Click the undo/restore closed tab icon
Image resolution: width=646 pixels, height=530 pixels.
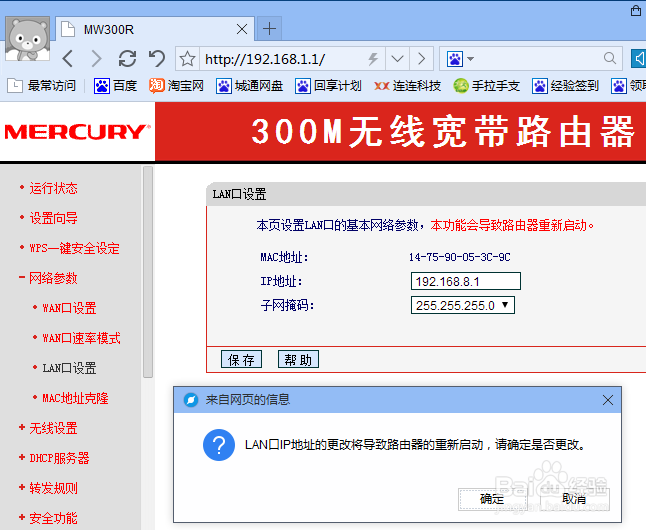(x=157, y=59)
